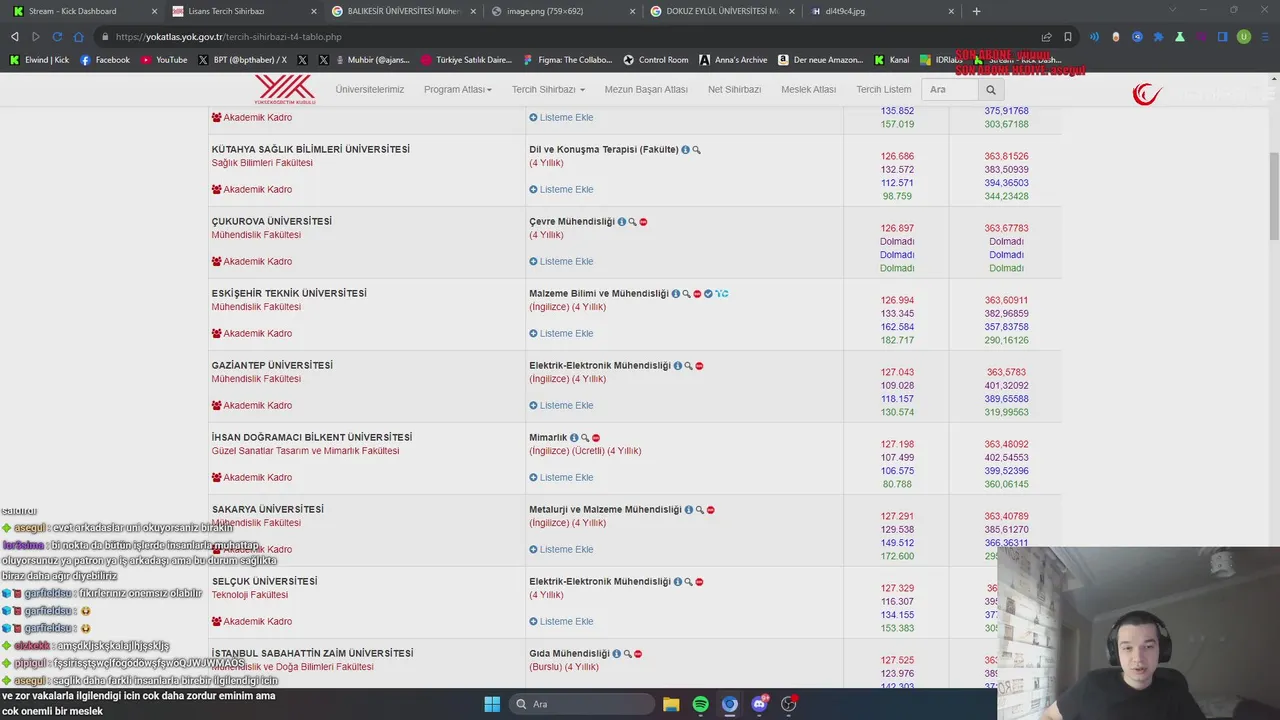Image resolution: width=1280 pixels, height=720 pixels.
Task: Open Mezun Başarı Atlası menu item
Action: click(x=646, y=90)
